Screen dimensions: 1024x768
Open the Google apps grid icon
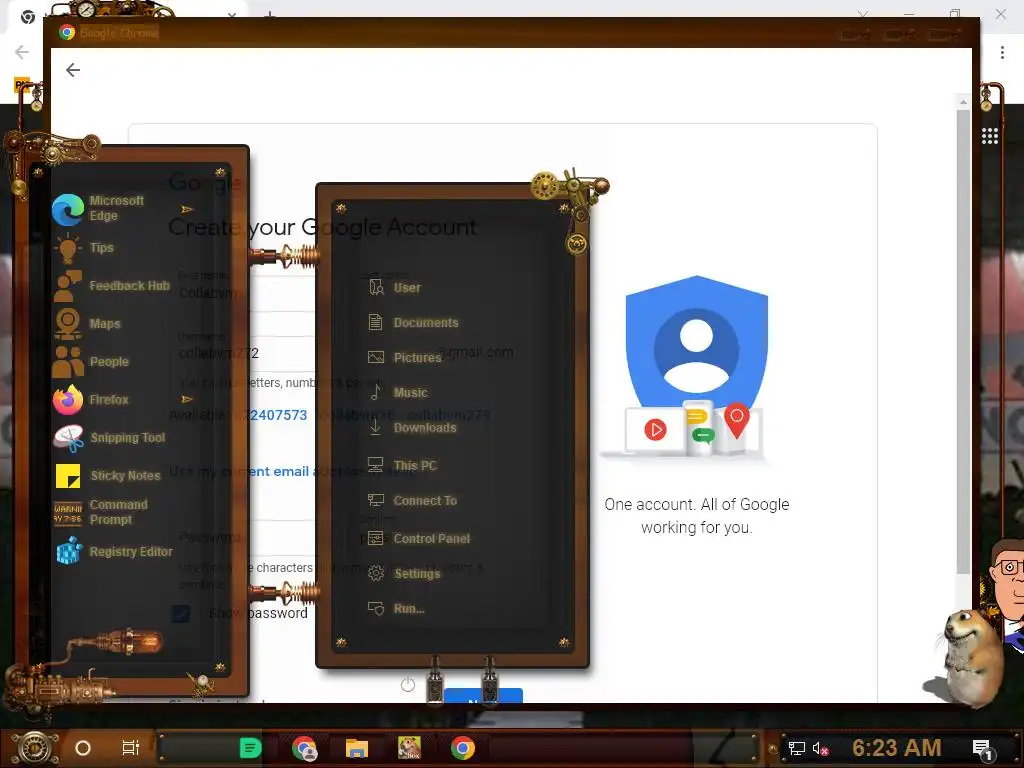click(990, 136)
